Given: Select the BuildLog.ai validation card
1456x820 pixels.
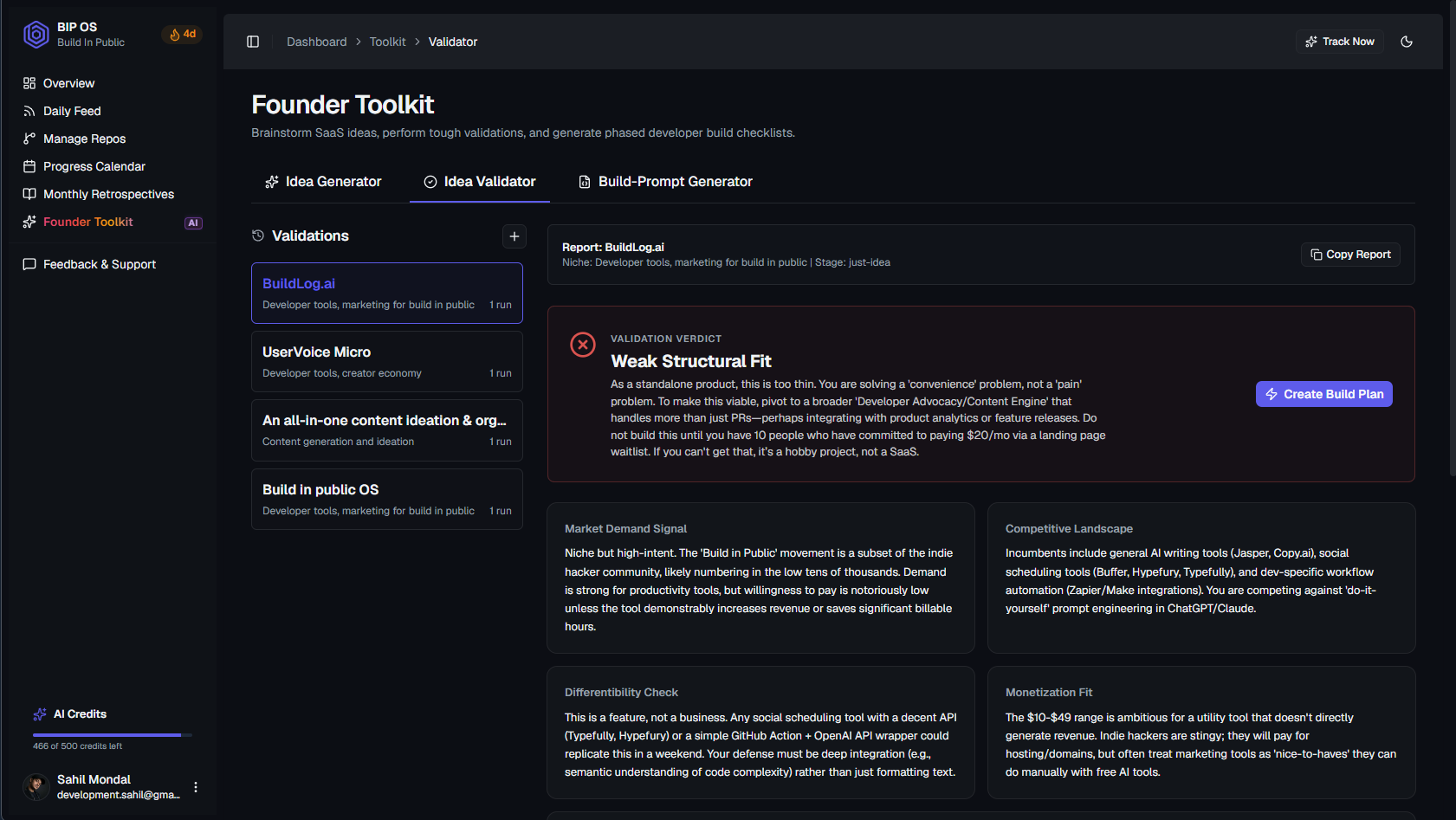Looking at the screenshot, I should (387, 294).
